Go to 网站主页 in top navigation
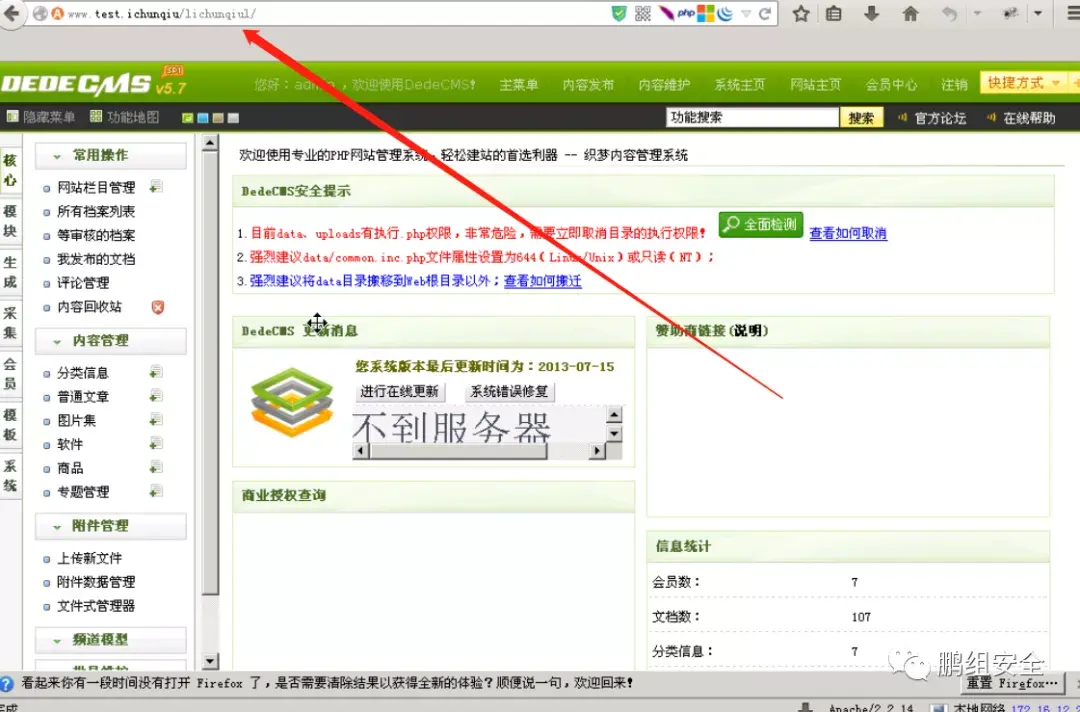The width and height of the screenshot is (1080, 712). pos(816,85)
